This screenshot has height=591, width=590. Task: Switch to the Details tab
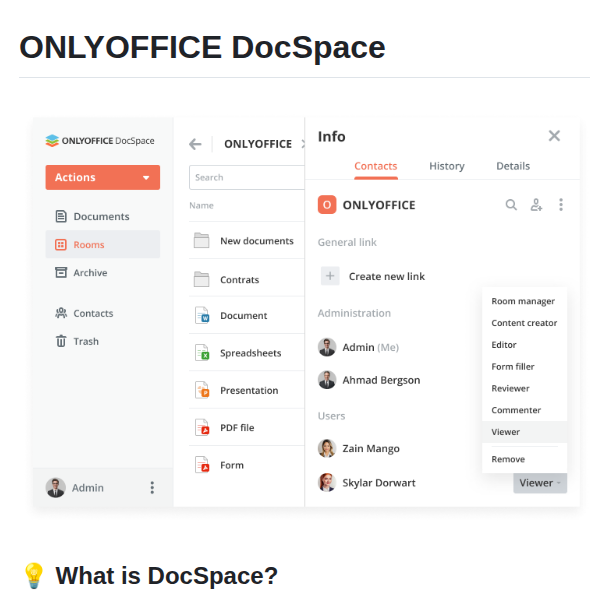513,166
